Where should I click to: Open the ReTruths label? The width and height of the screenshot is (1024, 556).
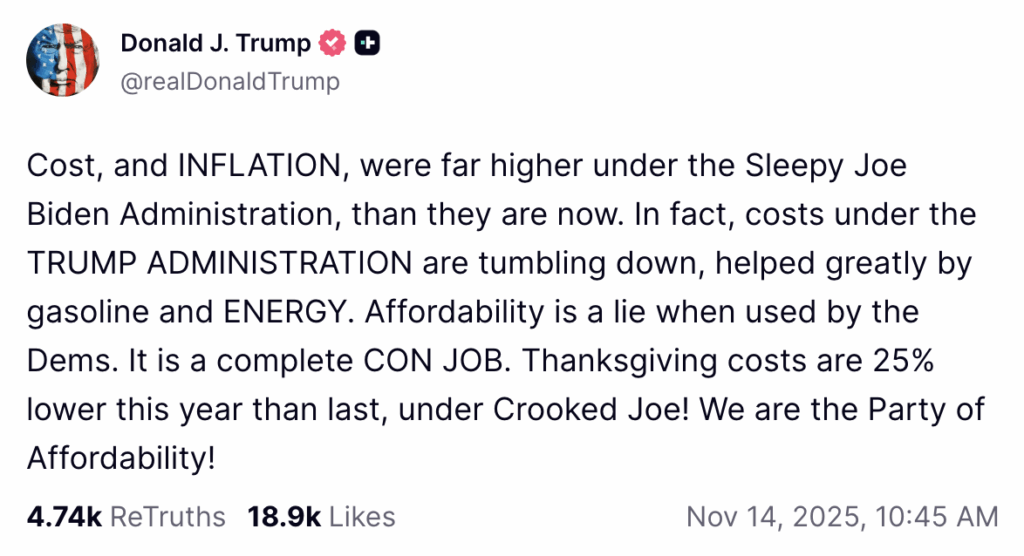pyautogui.click(x=167, y=517)
